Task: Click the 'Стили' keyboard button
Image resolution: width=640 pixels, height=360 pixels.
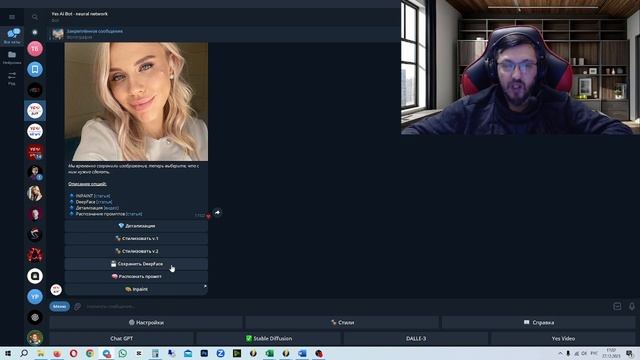Action: pos(342,322)
